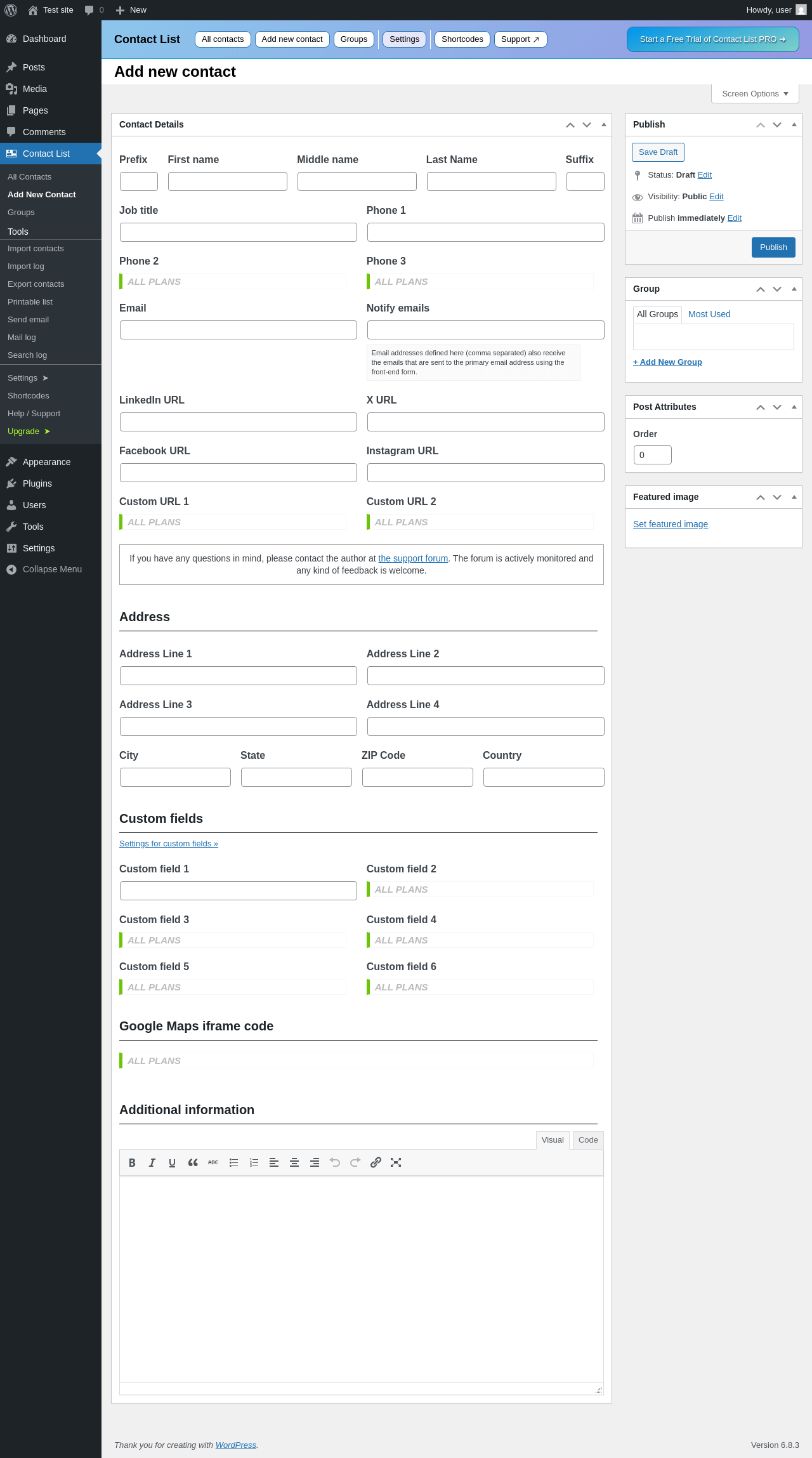Move the Group panel down
The height and width of the screenshot is (1458, 812).
(x=777, y=289)
